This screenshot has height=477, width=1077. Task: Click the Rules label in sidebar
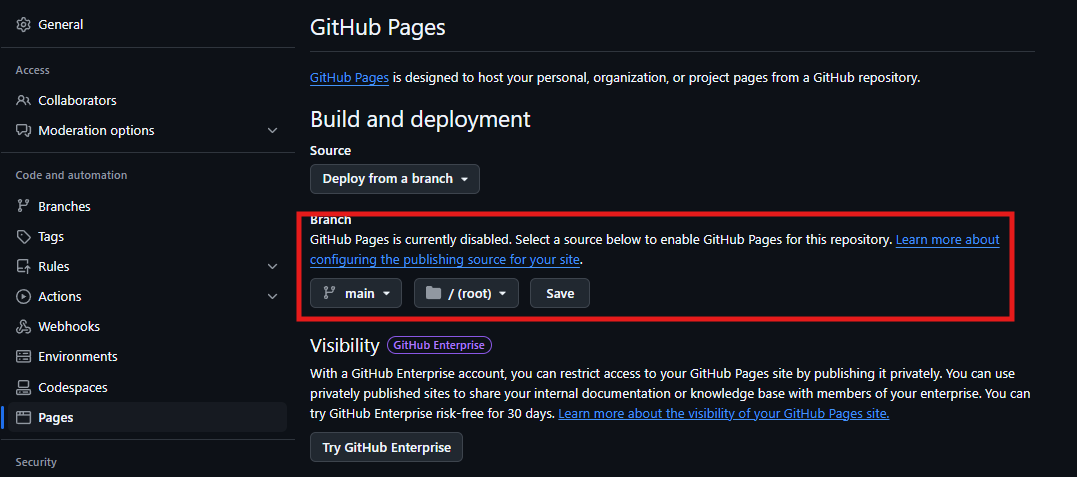point(54,267)
